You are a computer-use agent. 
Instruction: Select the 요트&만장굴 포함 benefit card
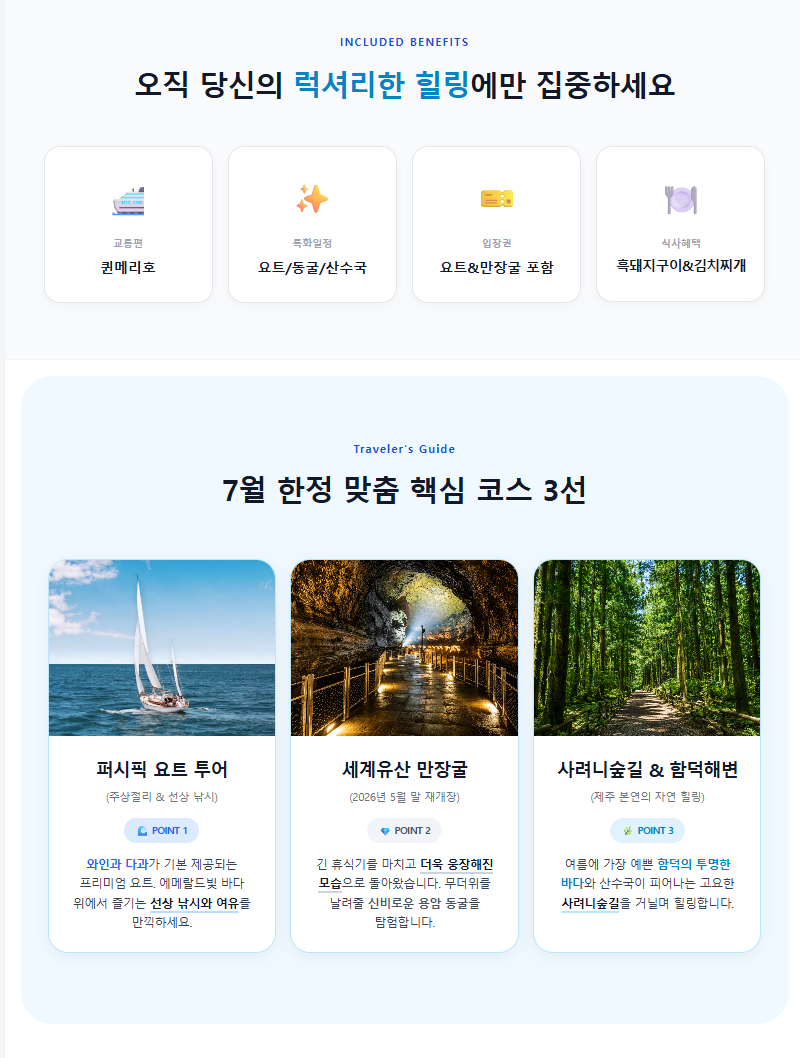[x=496, y=225]
